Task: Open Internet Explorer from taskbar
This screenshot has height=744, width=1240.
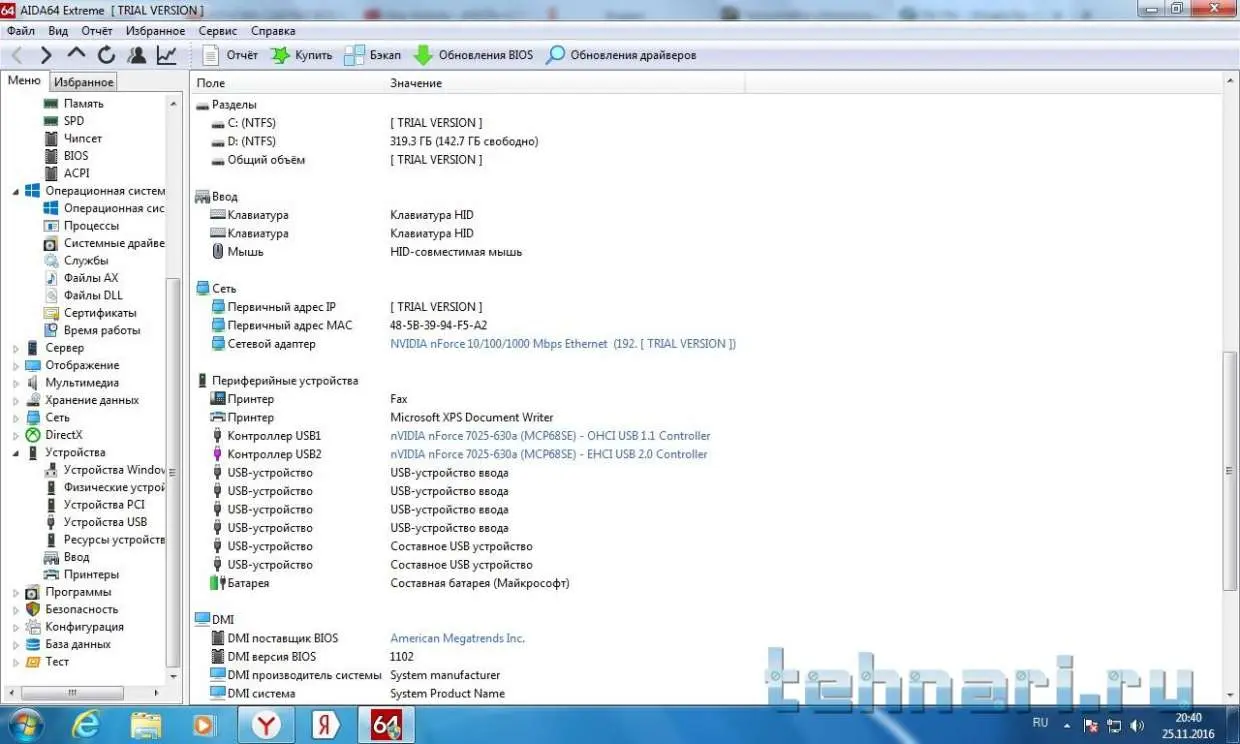Action: coord(87,725)
